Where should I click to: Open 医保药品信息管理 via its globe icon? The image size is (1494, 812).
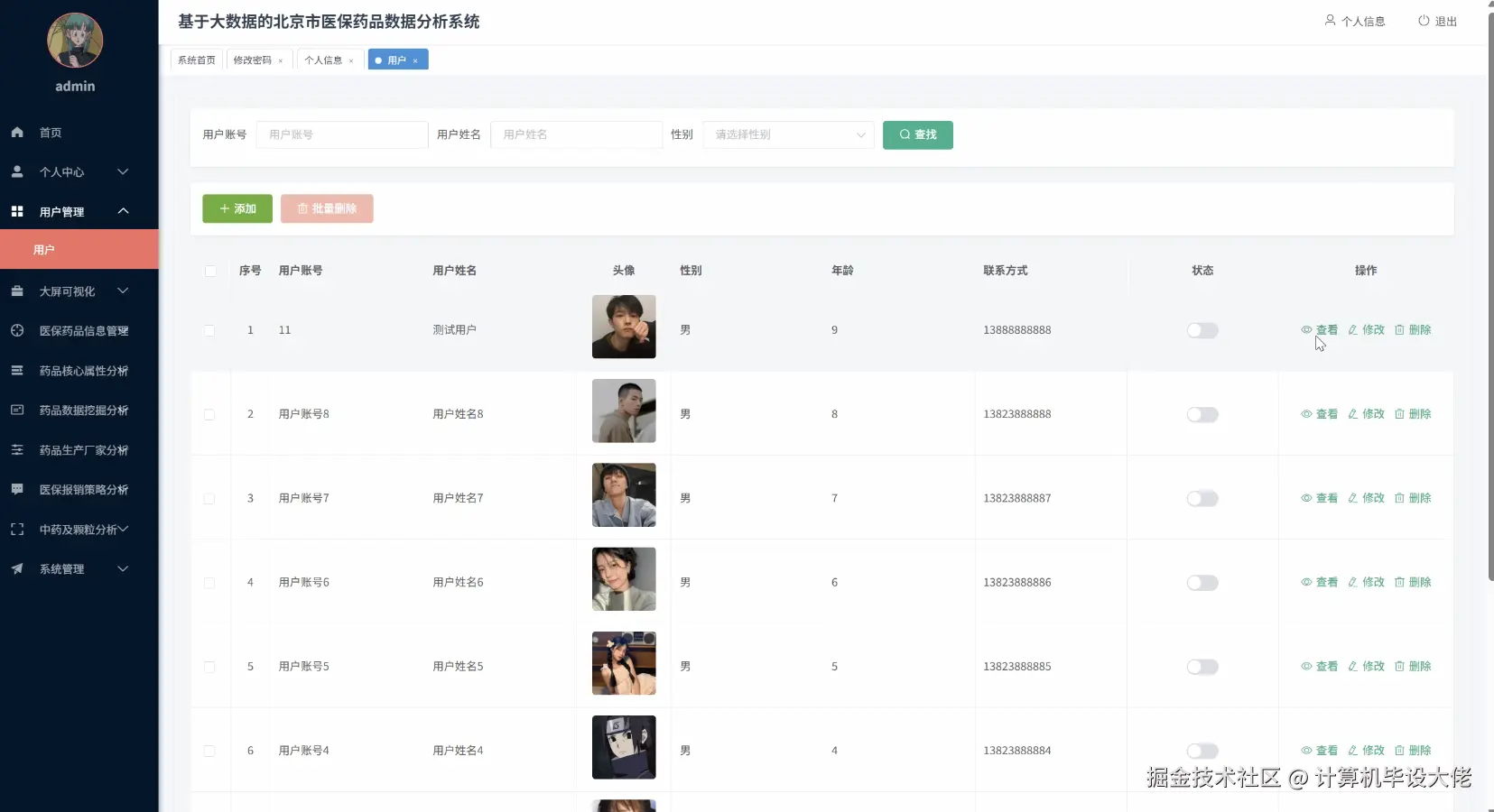[16, 330]
